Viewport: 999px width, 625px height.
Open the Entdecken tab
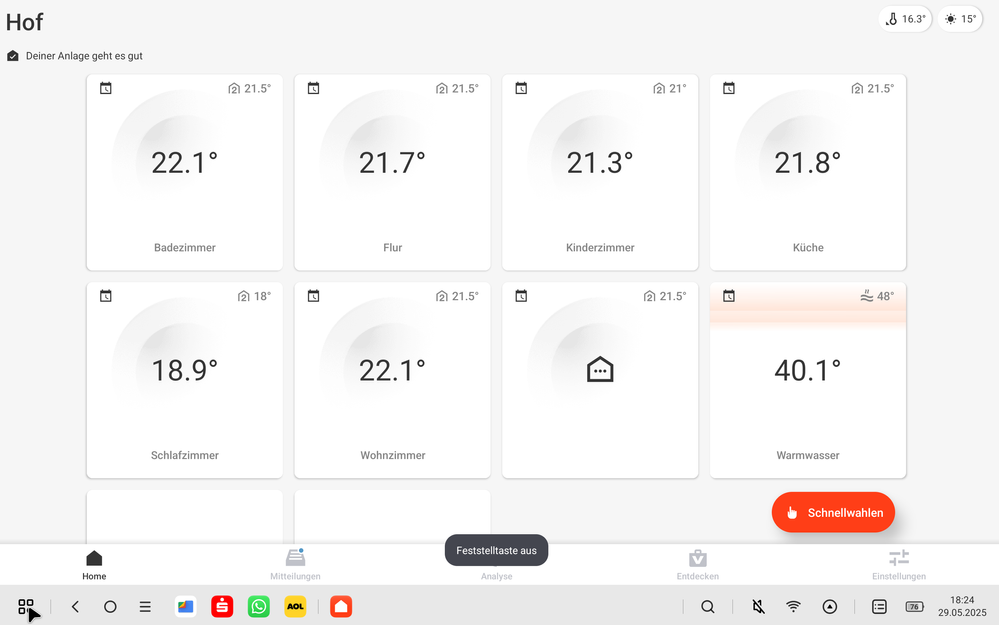(697, 564)
